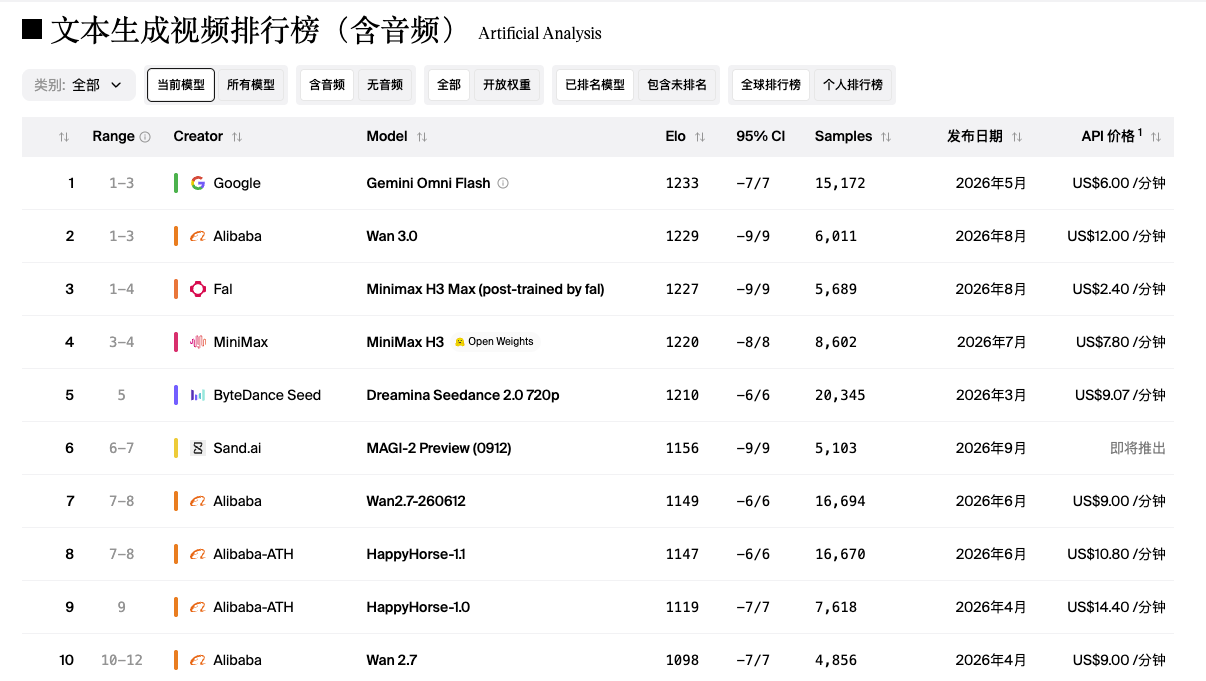This screenshot has width=1206, height=681.
Task: Click the Open Weights badge on MiniMax H3
Action: pyautogui.click(x=494, y=342)
